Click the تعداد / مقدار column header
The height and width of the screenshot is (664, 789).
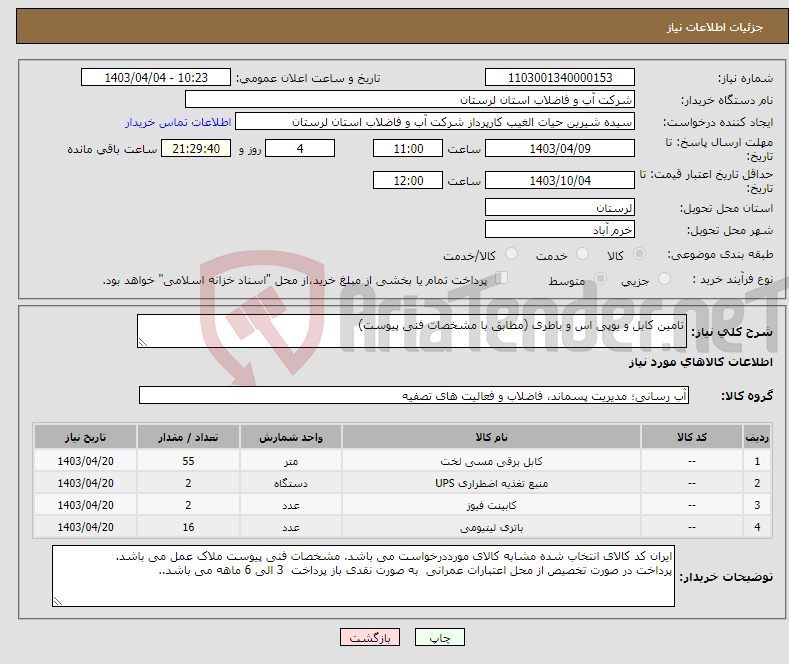point(188,437)
